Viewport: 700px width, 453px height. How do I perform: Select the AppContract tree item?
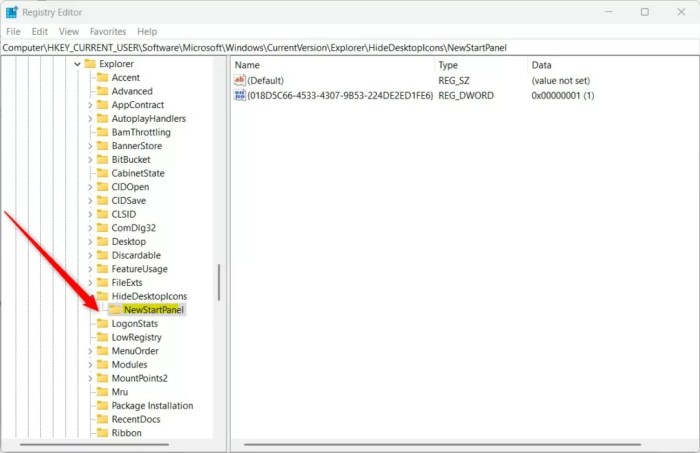point(138,105)
